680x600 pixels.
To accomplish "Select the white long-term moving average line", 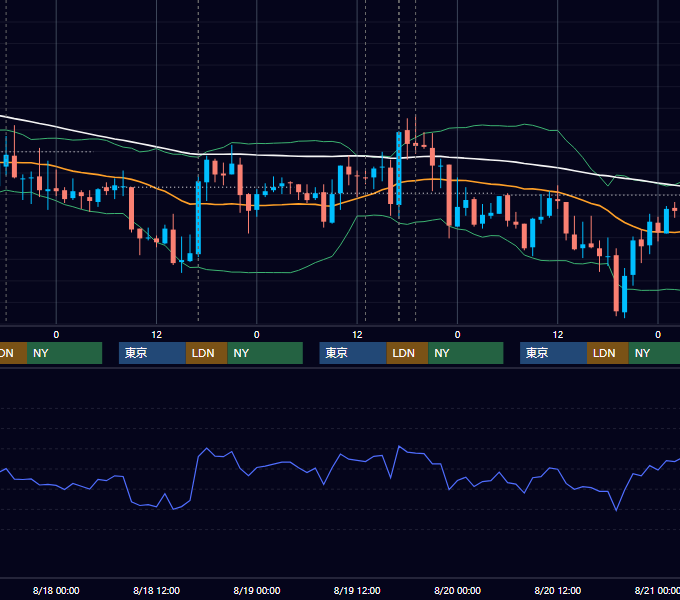I will [x=304, y=156].
